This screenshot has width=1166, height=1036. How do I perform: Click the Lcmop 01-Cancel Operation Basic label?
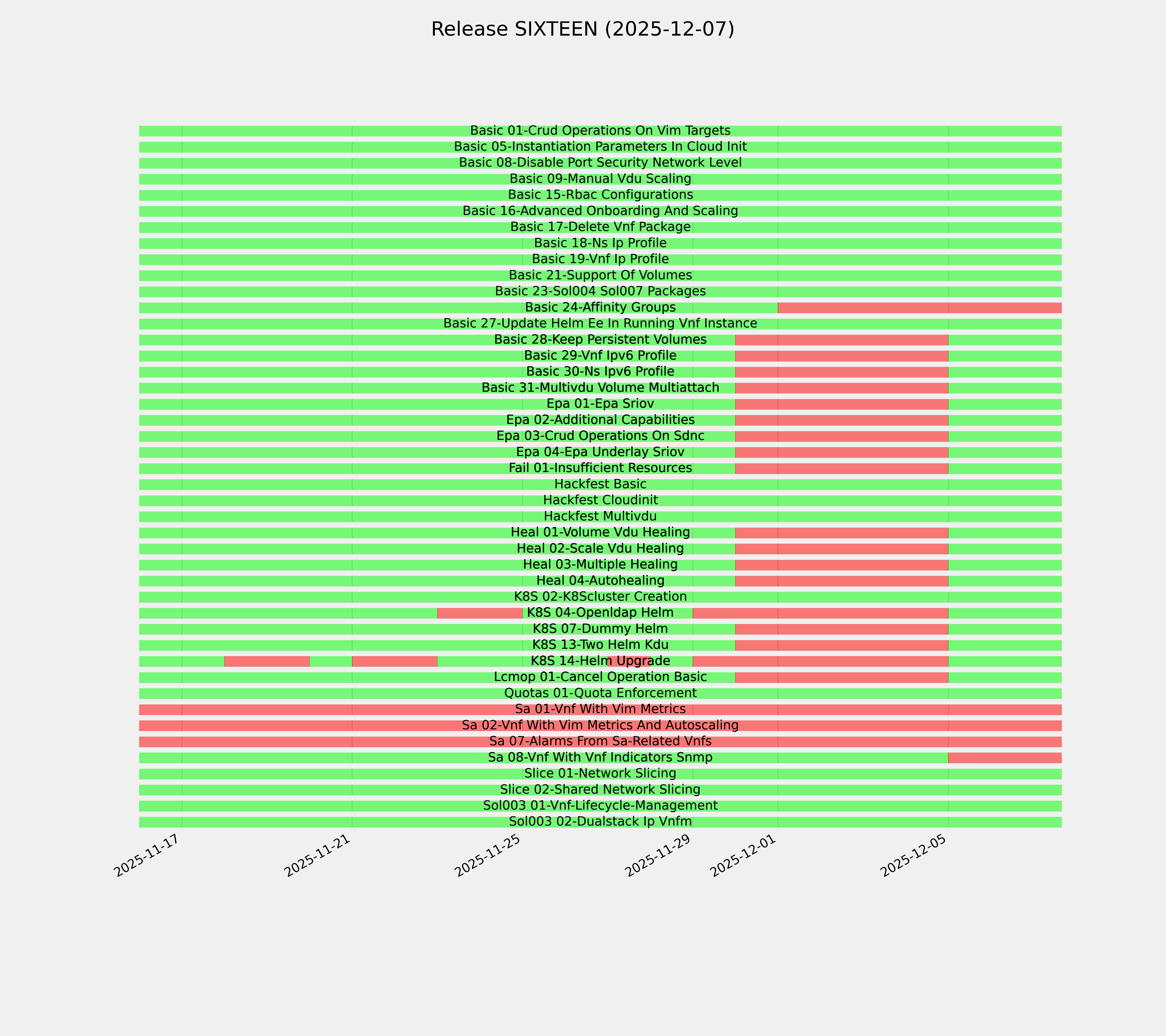click(x=600, y=677)
